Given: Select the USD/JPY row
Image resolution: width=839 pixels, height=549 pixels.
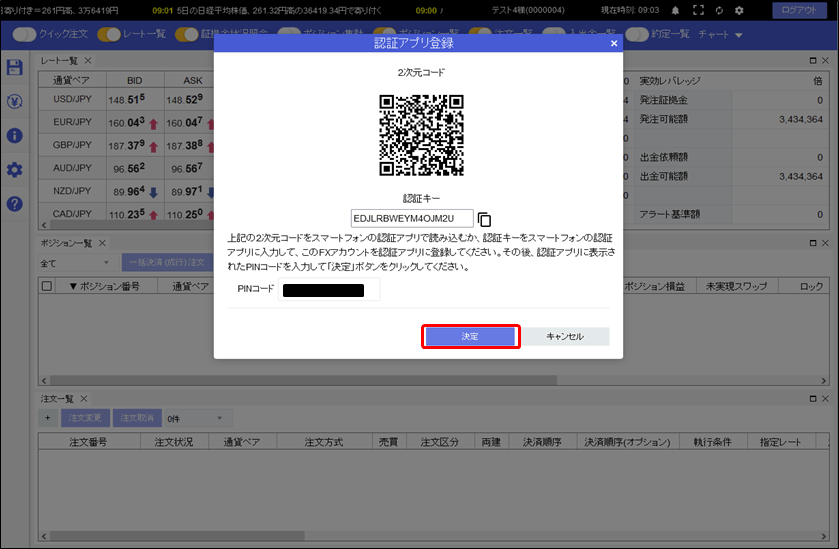Looking at the screenshot, I should coord(126,100).
